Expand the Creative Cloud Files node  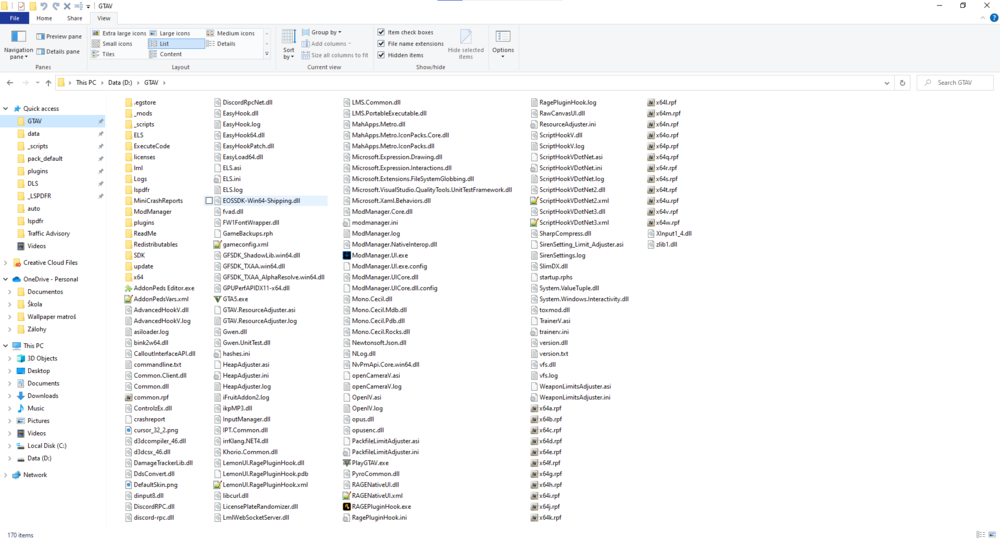[x=6, y=263]
